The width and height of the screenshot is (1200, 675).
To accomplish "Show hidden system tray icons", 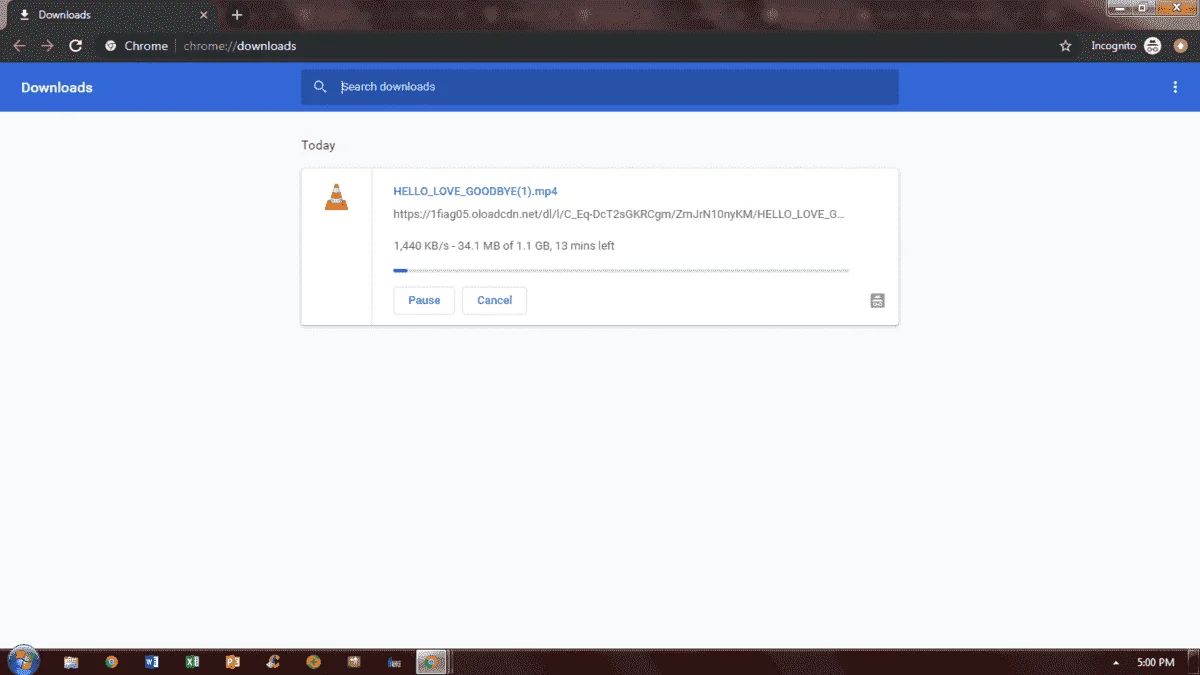I will [1116, 663].
